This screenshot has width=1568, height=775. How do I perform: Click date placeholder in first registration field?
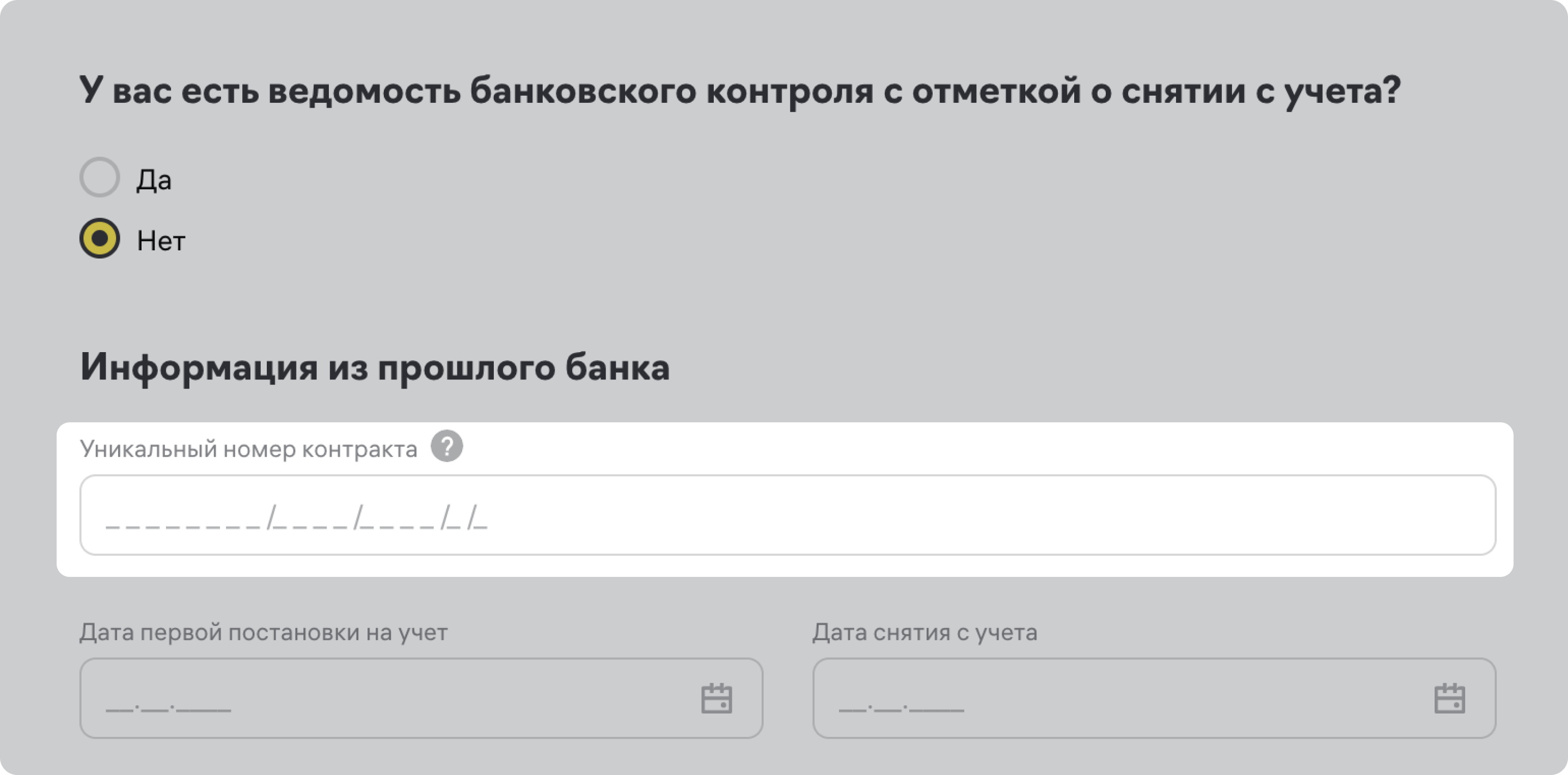pos(168,706)
